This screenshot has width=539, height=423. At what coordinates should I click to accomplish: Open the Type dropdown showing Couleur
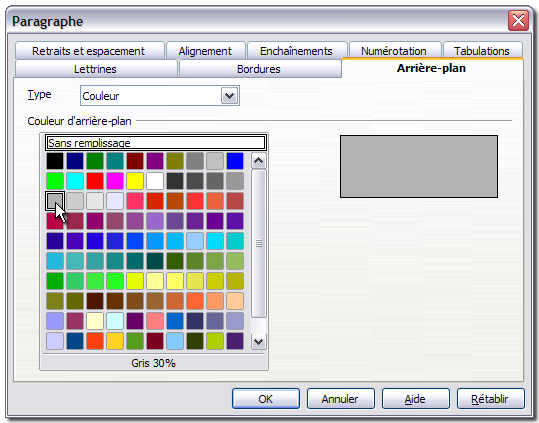[160, 96]
